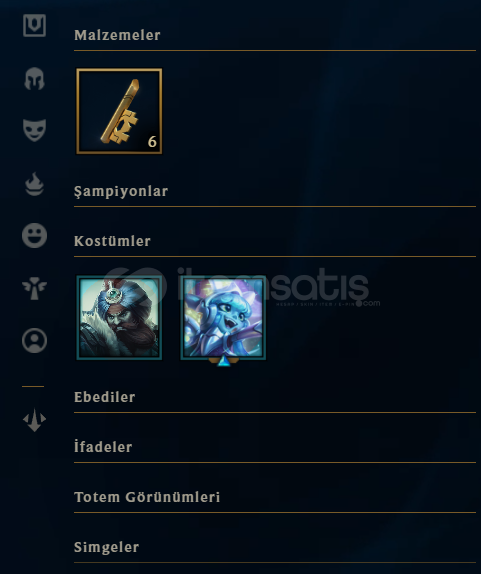This screenshot has width=481, height=574.
Task: Choose the turbaned bearded pirate skin shard
Action: [x=119, y=318]
